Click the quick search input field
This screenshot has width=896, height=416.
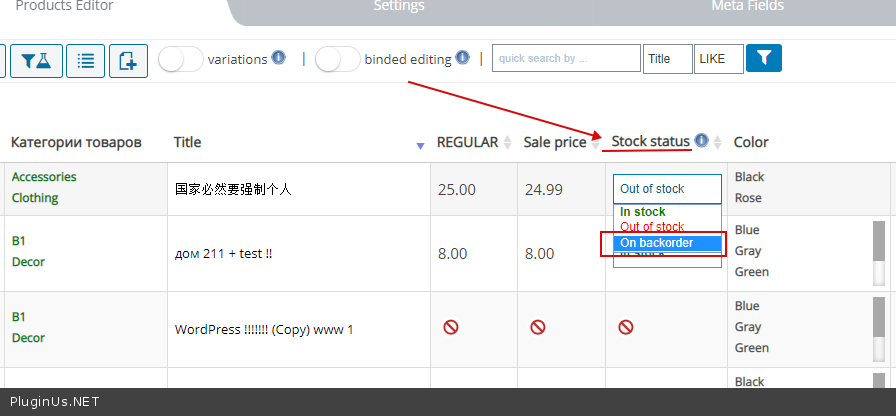point(566,59)
